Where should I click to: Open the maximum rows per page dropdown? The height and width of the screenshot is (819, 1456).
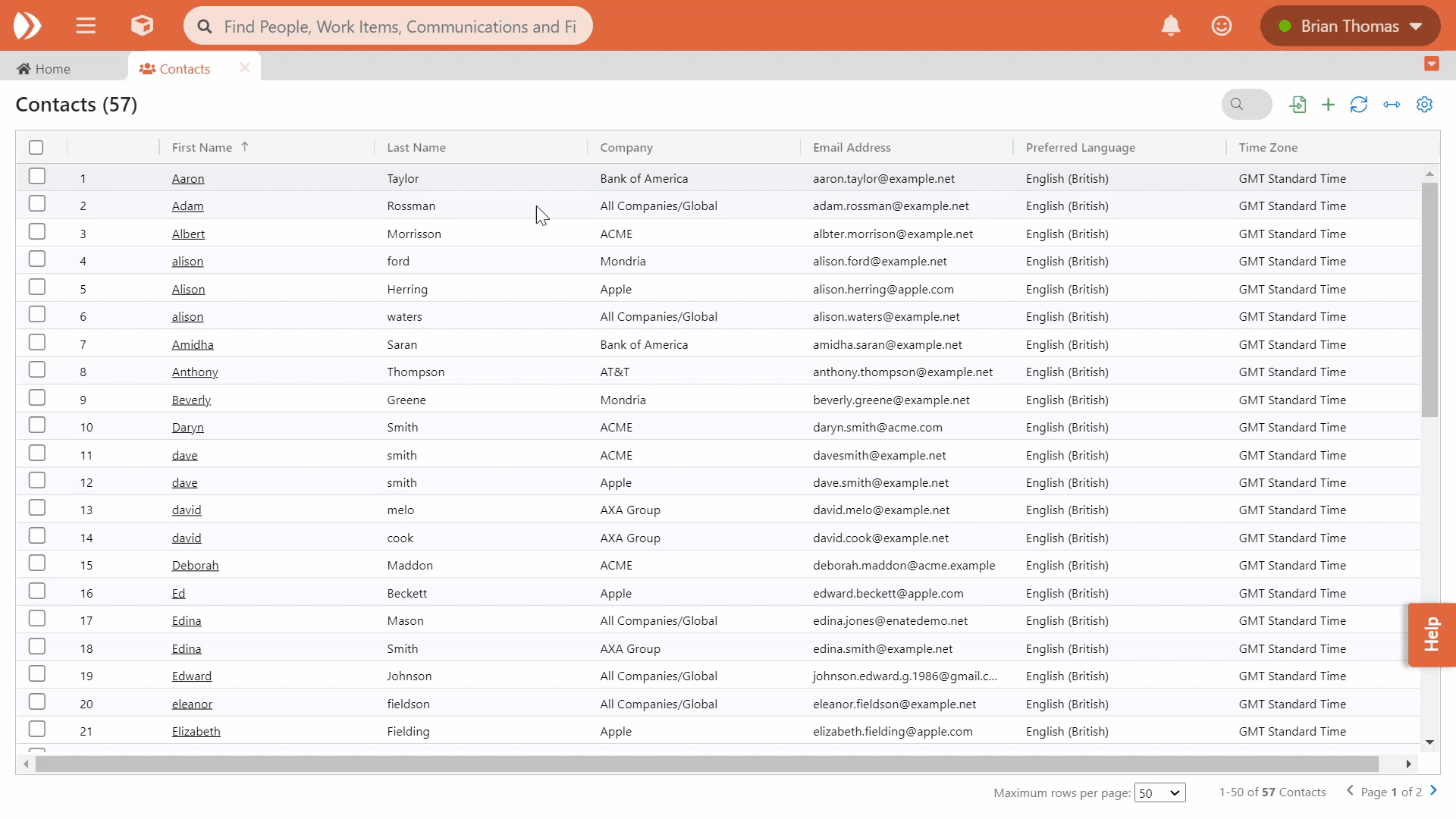click(1159, 793)
